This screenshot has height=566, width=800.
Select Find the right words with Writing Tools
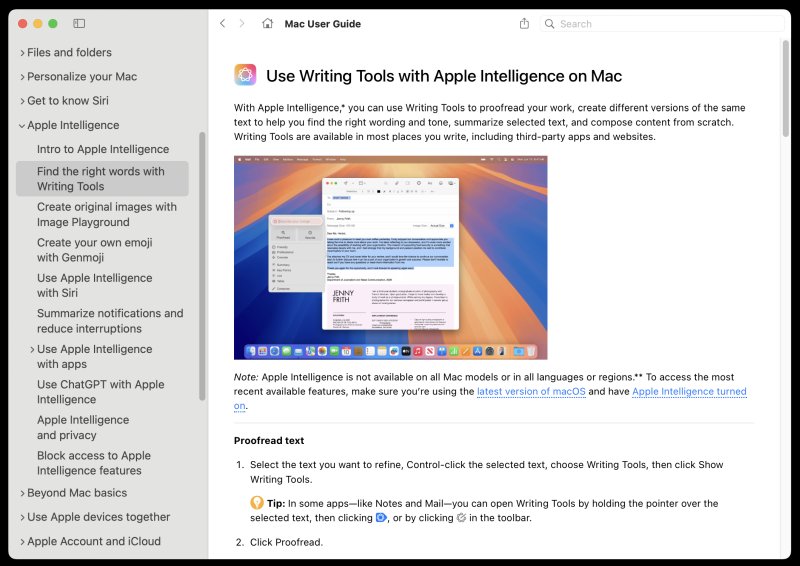102,179
